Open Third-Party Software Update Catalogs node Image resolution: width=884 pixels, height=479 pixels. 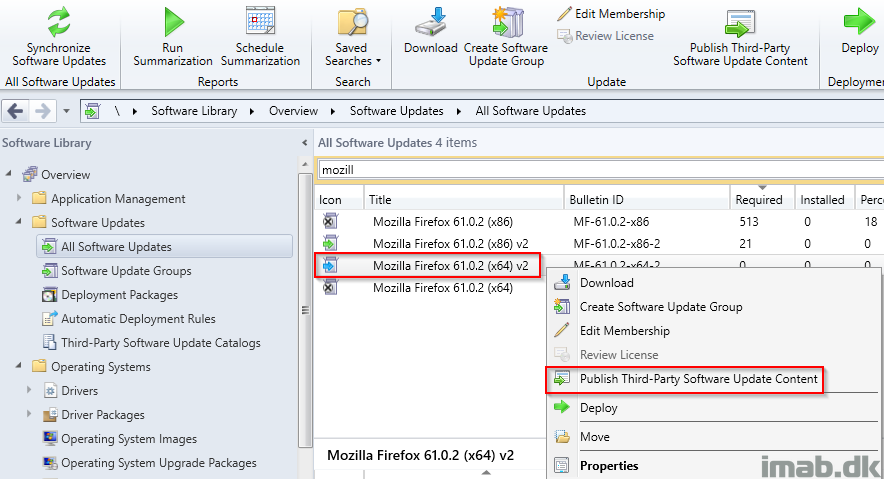(x=161, y=343)
